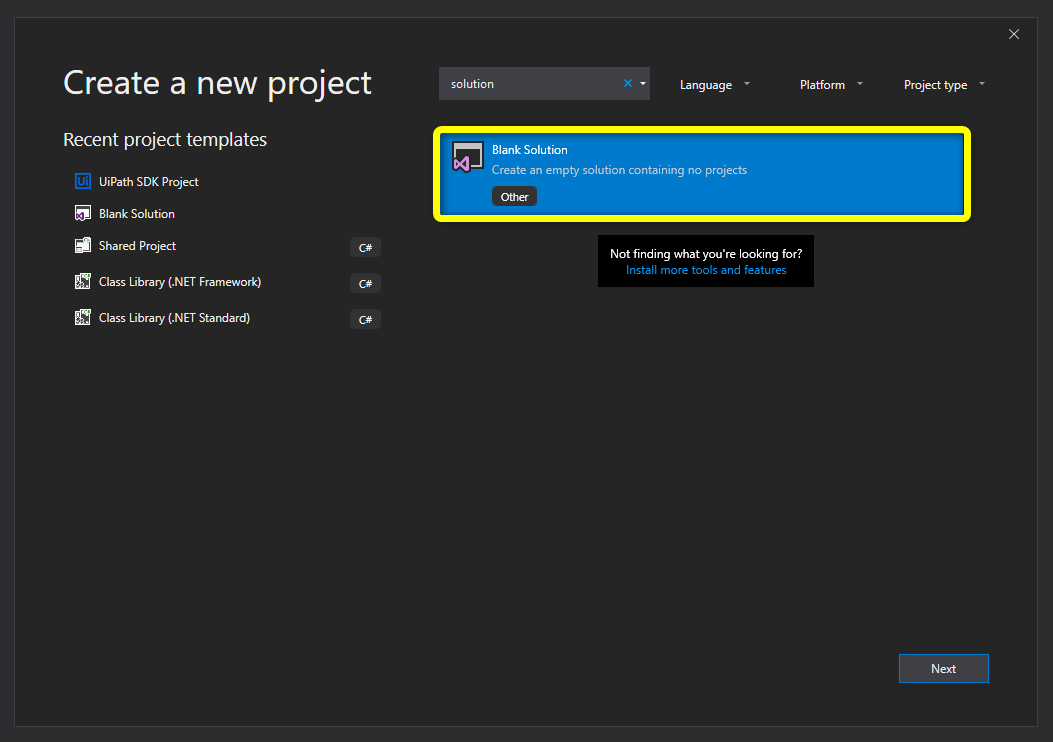Clear the search box using the X icon
Viewport: 1053px width, 742px height.
(626, 83)
